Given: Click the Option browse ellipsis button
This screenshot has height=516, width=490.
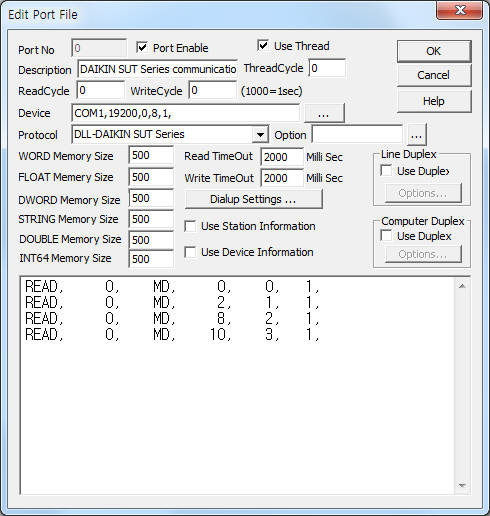Looking at the screenshot, I should tap(416, 135).
